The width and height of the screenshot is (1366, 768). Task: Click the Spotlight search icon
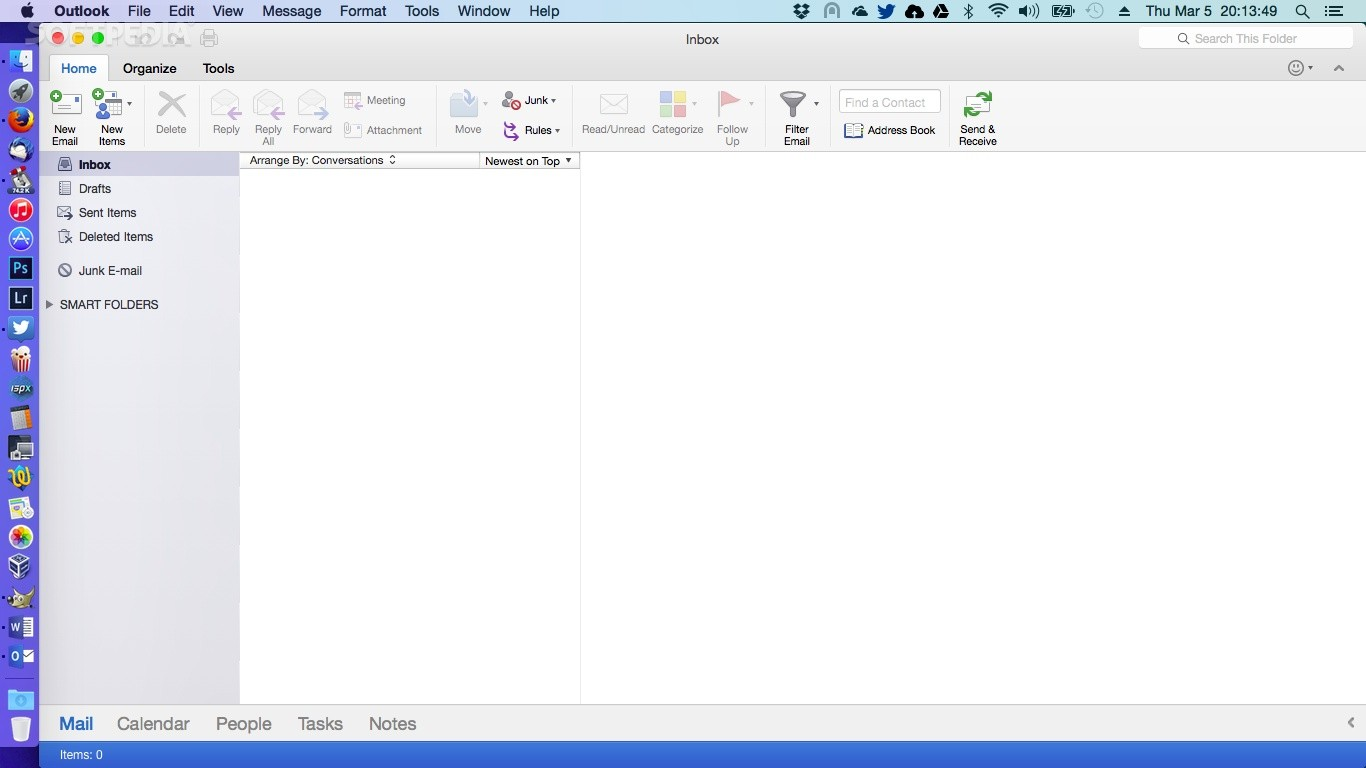tap(1302, 11)
